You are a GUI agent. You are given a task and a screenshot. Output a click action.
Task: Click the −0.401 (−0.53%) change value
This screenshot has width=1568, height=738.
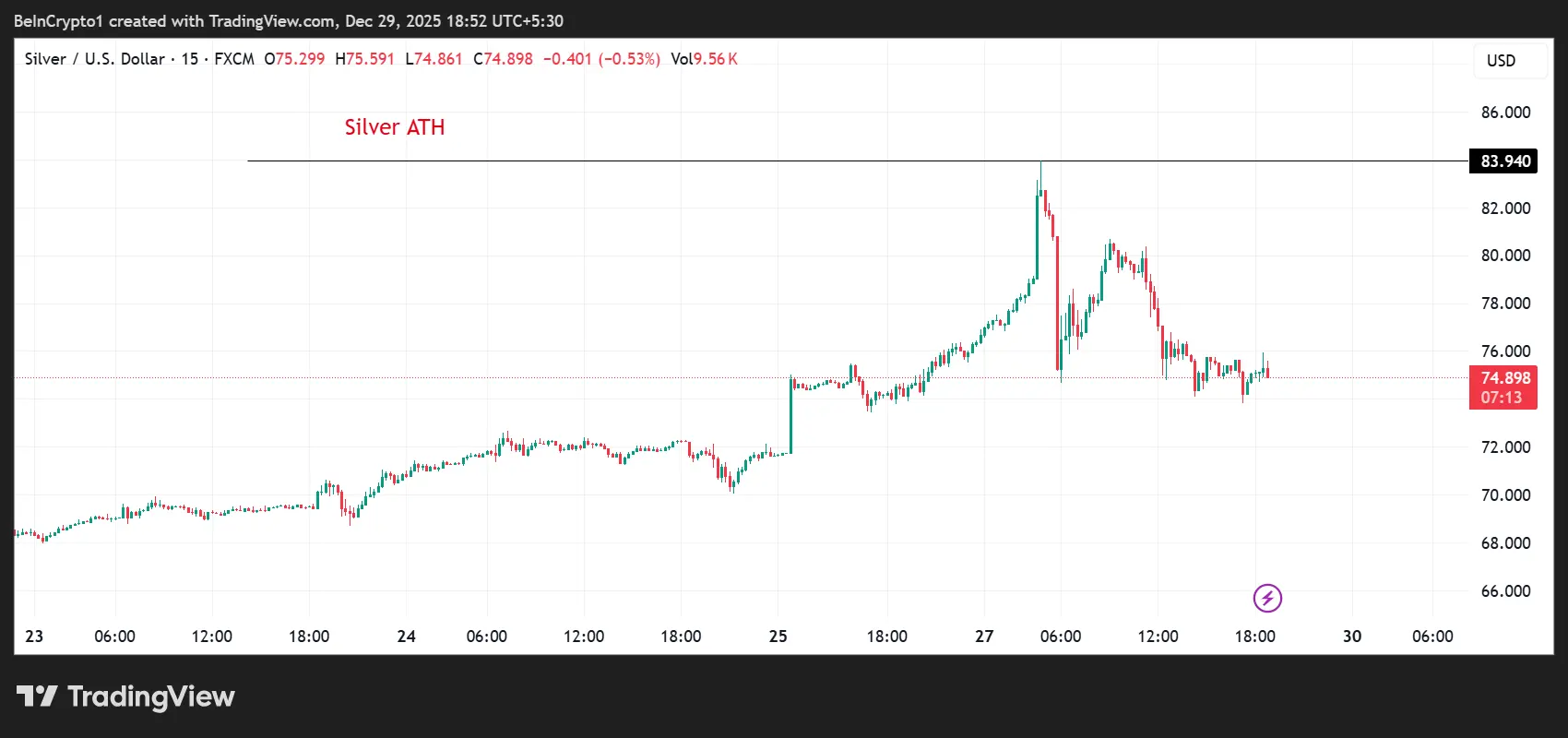click(x=601, y=59)
